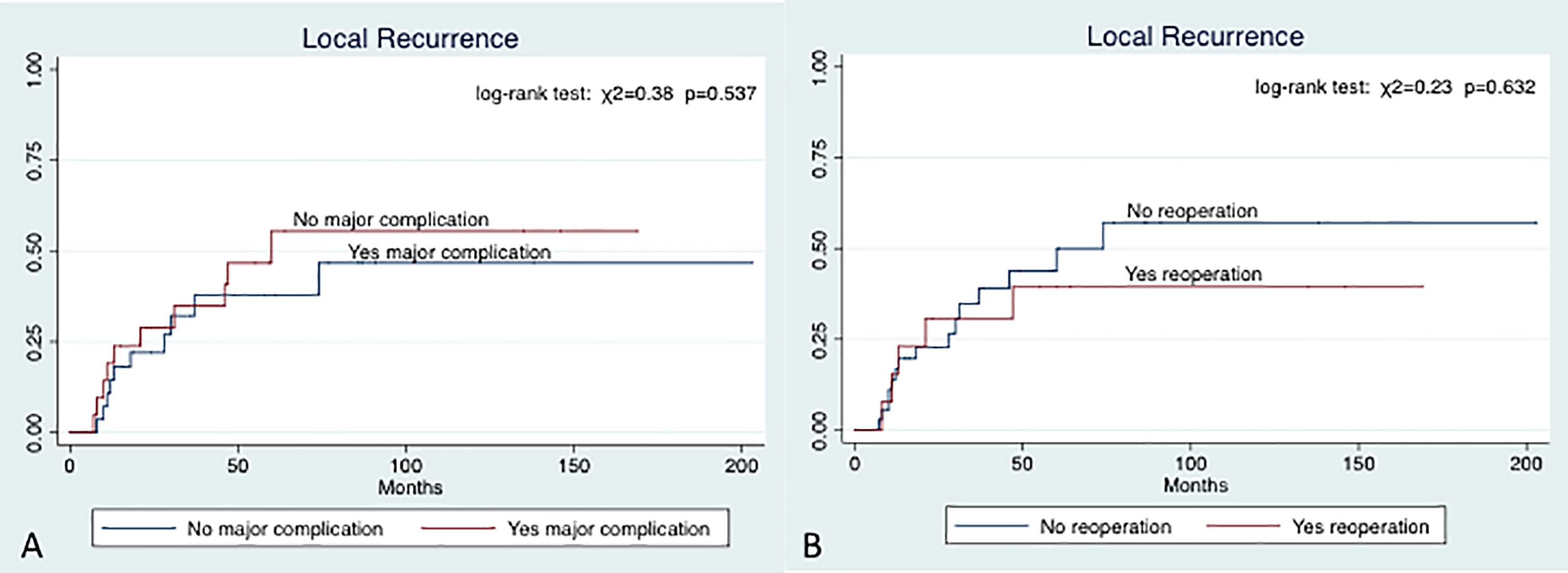
Task: Click the No major complication curve label
Action: (391, 219)
